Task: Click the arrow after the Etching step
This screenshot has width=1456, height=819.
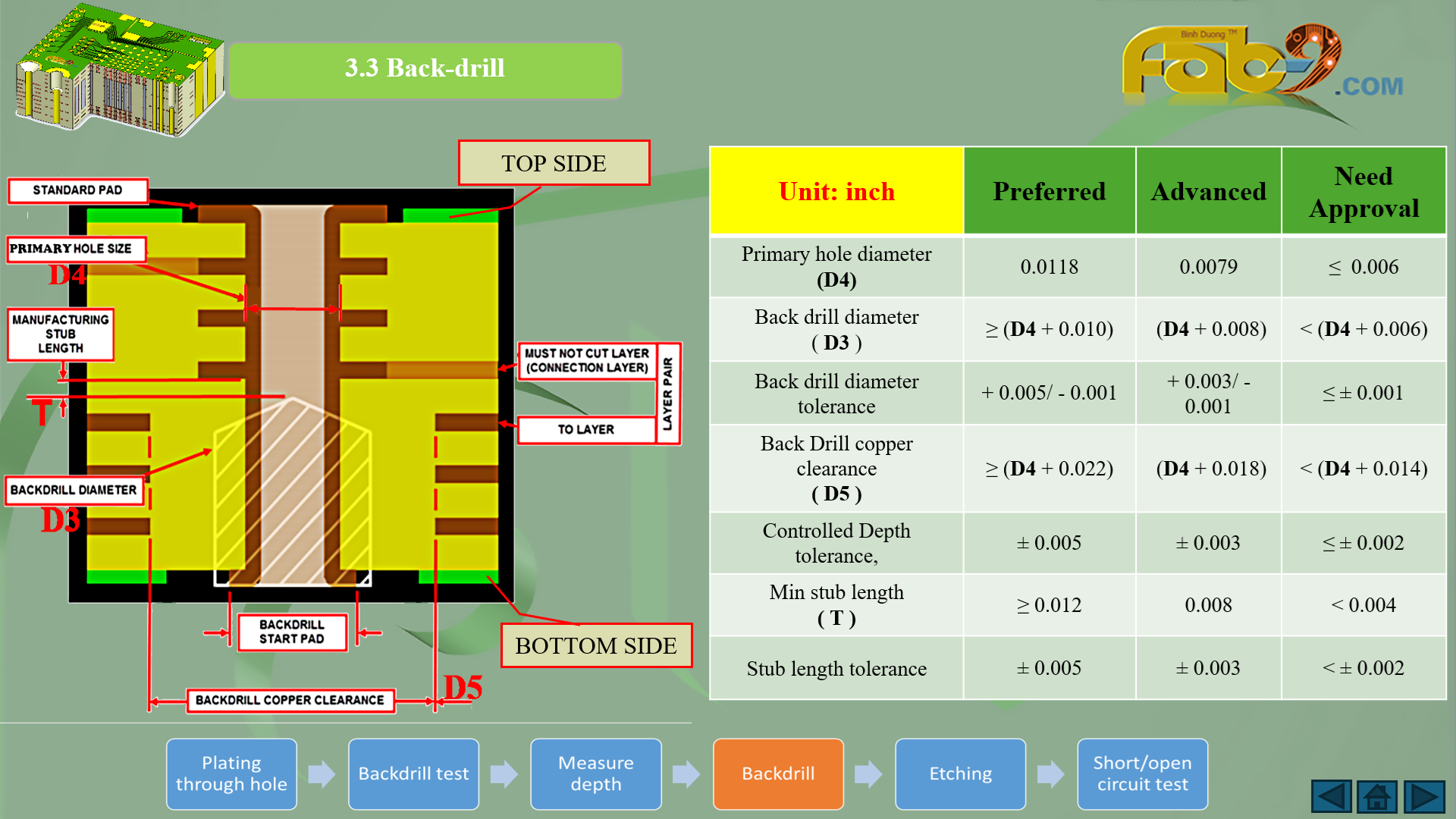Action: tap(1050, 774)
